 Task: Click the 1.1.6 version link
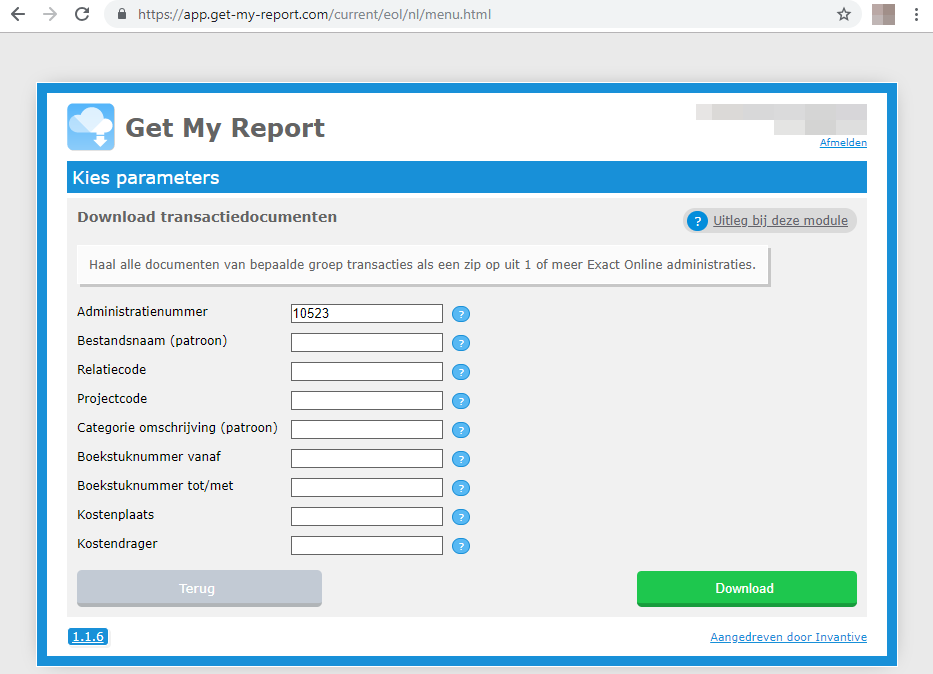pos(88,637)
